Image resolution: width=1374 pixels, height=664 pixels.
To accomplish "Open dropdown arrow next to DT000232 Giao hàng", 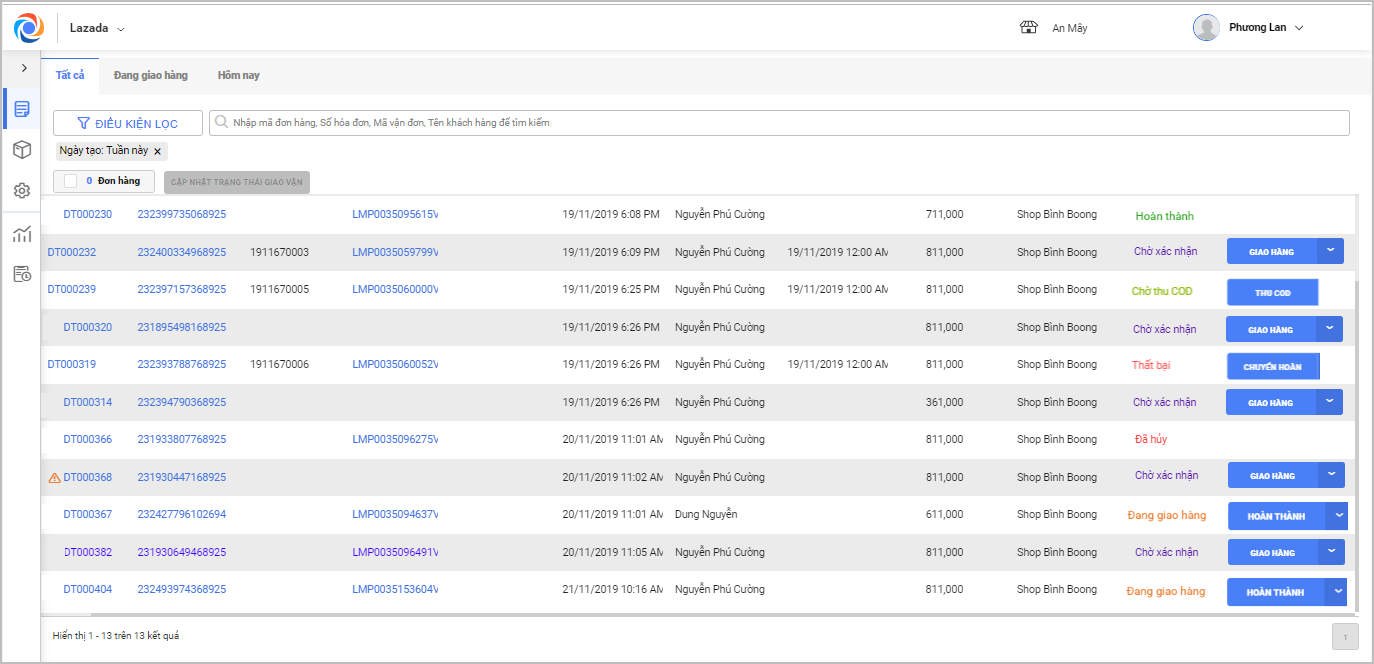I will [x=1330, y=251].
